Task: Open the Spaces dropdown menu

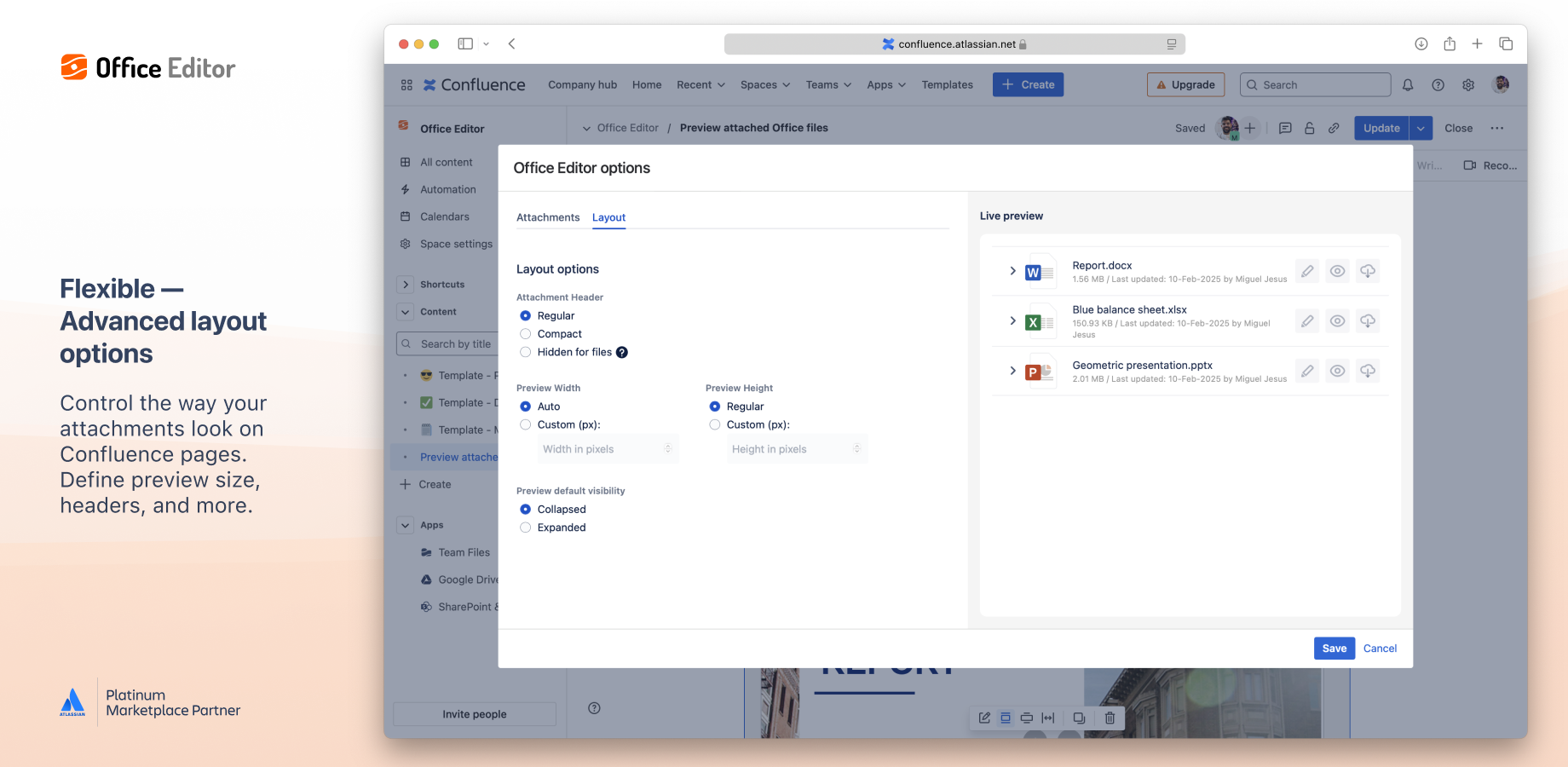Action: [x=765, y=84]
